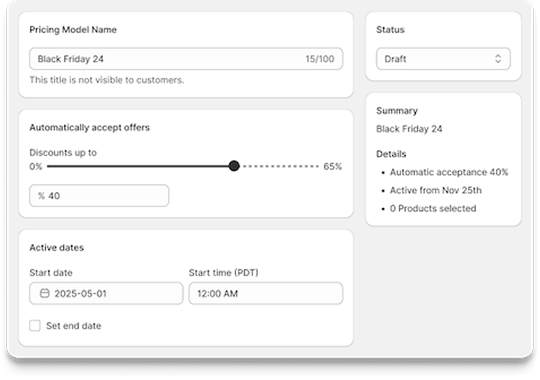
Task: Click the 'Active dates' heading
Action: [56, 247]
